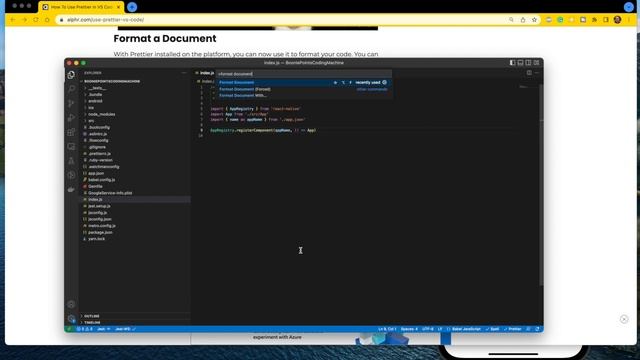Open the Search view in the activity bar
640x360 pixels.
[71, 89]
